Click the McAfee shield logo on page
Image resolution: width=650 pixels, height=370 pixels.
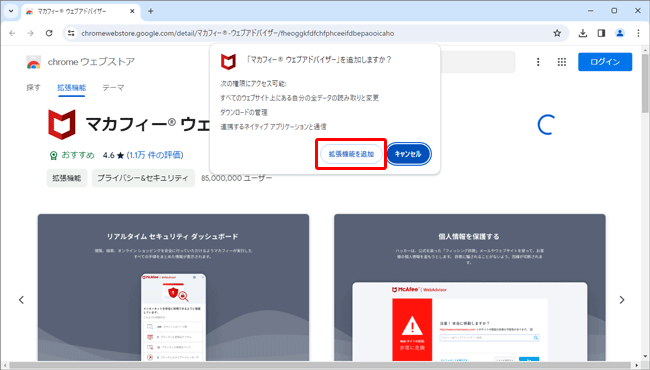click(62, 125)
